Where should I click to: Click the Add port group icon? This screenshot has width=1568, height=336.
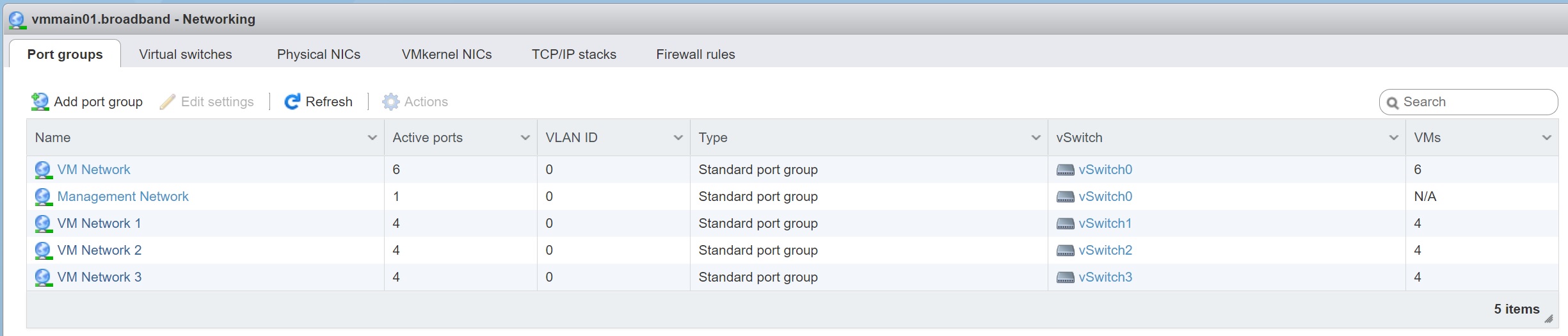[x=40, y=102]
